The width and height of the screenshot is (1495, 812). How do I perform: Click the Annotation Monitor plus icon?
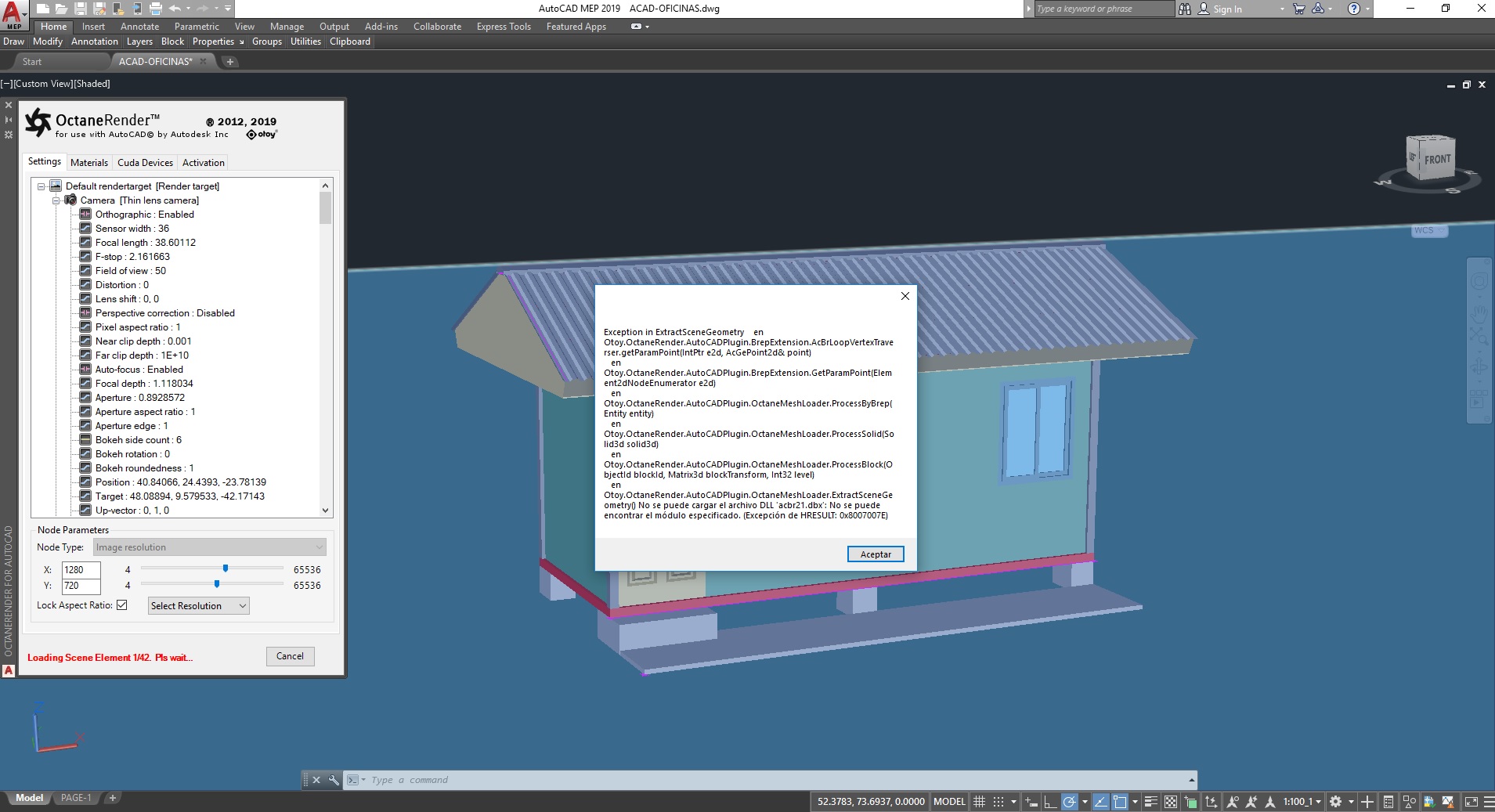[x=1367, y=801]
